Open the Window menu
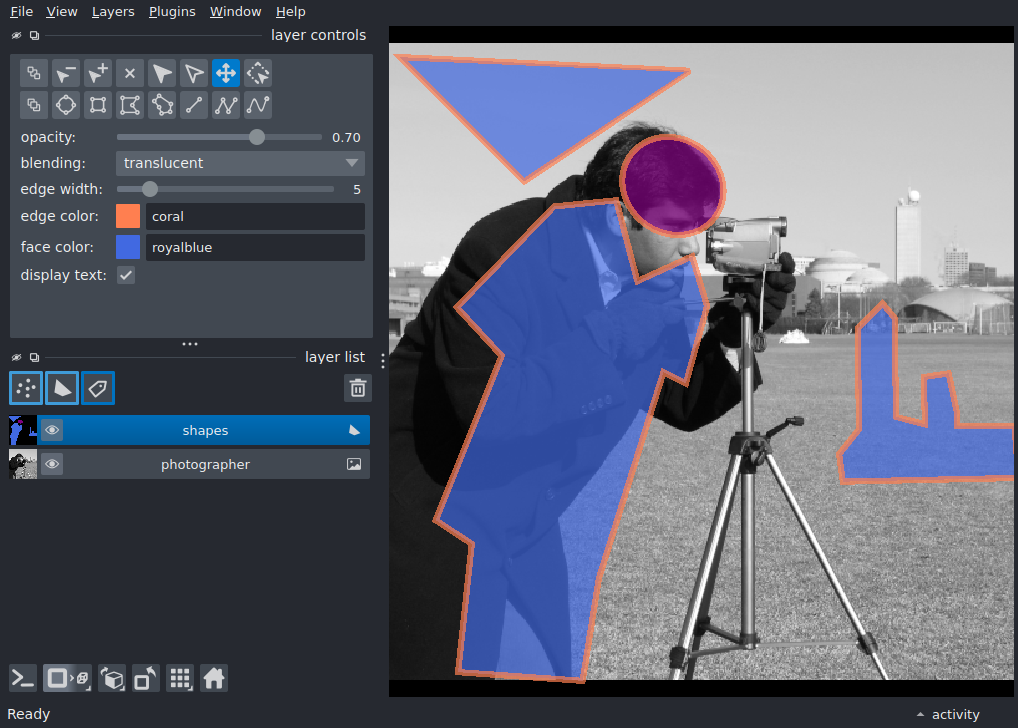Image resolution: width=1018 pixels, height=728 pixels. (235, 12)
